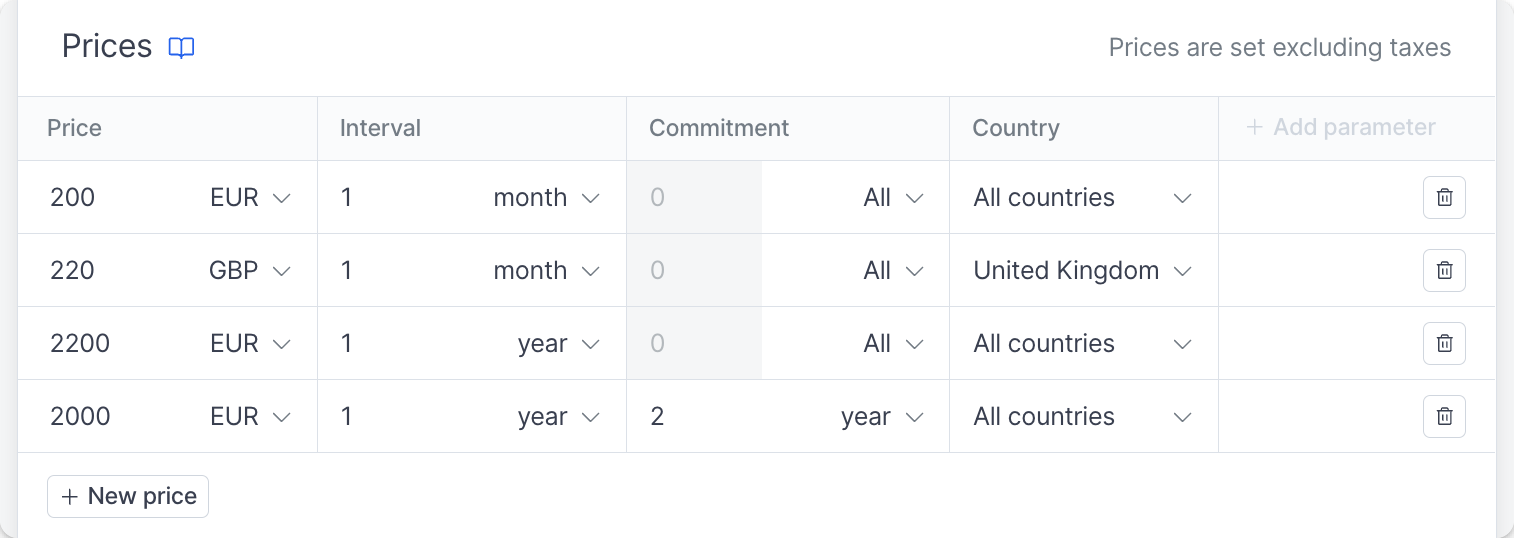Change GBP currency in second row
1514x538 pixels.
(250, 270)
